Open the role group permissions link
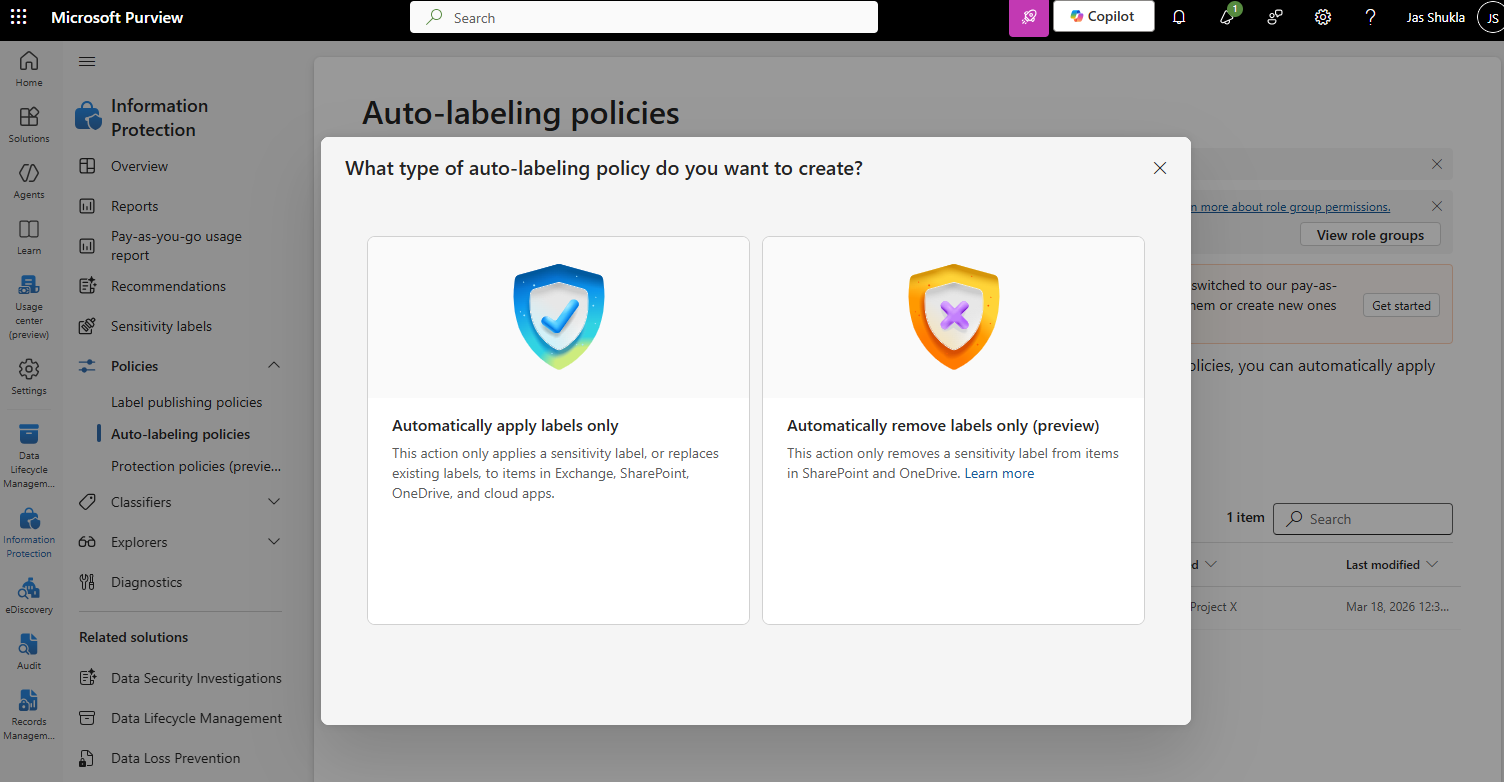The image size is (1504, 782). click(x=1289, y=207)
